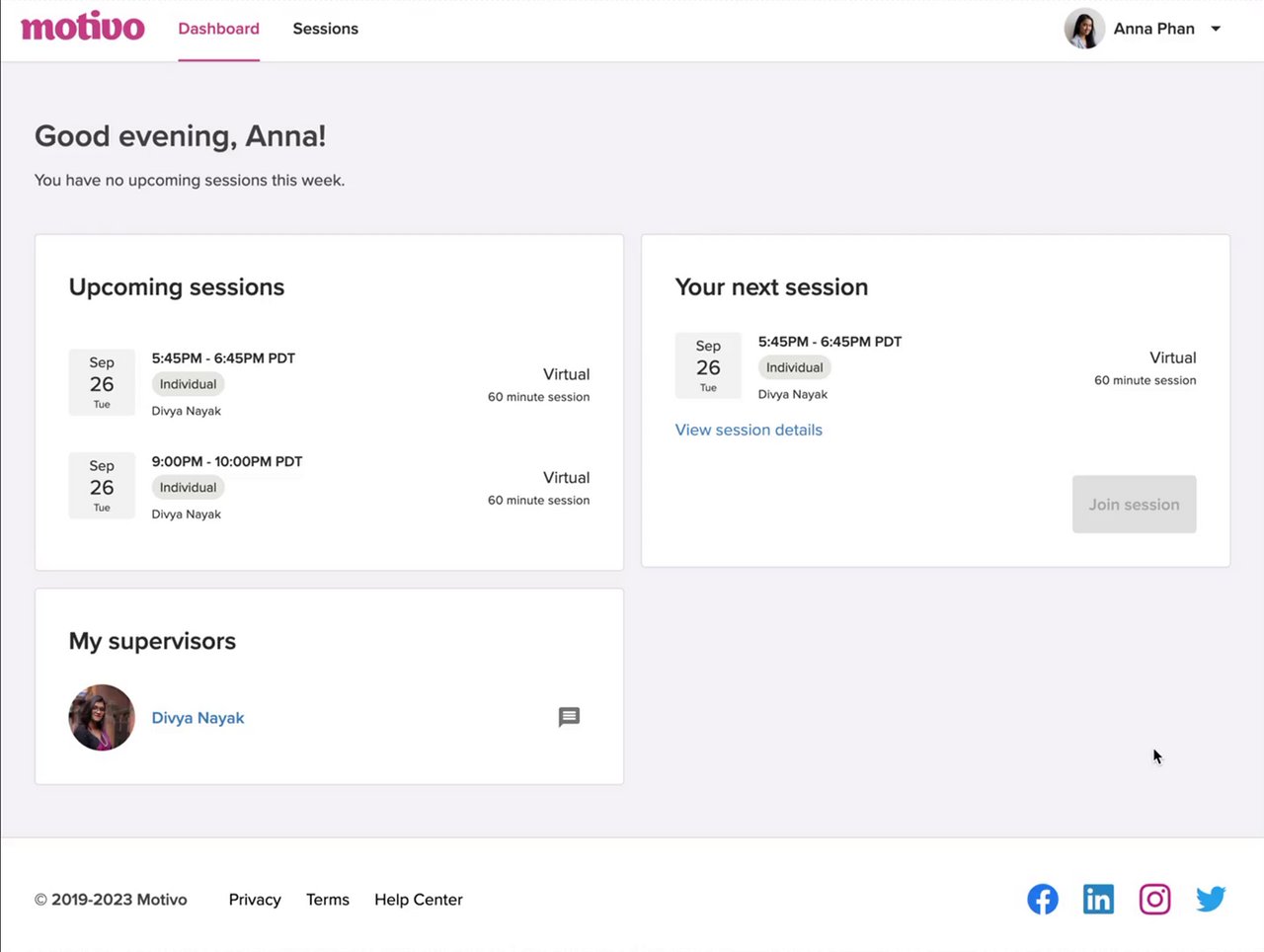
Task: Click the Motivo logo
Action: click(x=83, y=28)
